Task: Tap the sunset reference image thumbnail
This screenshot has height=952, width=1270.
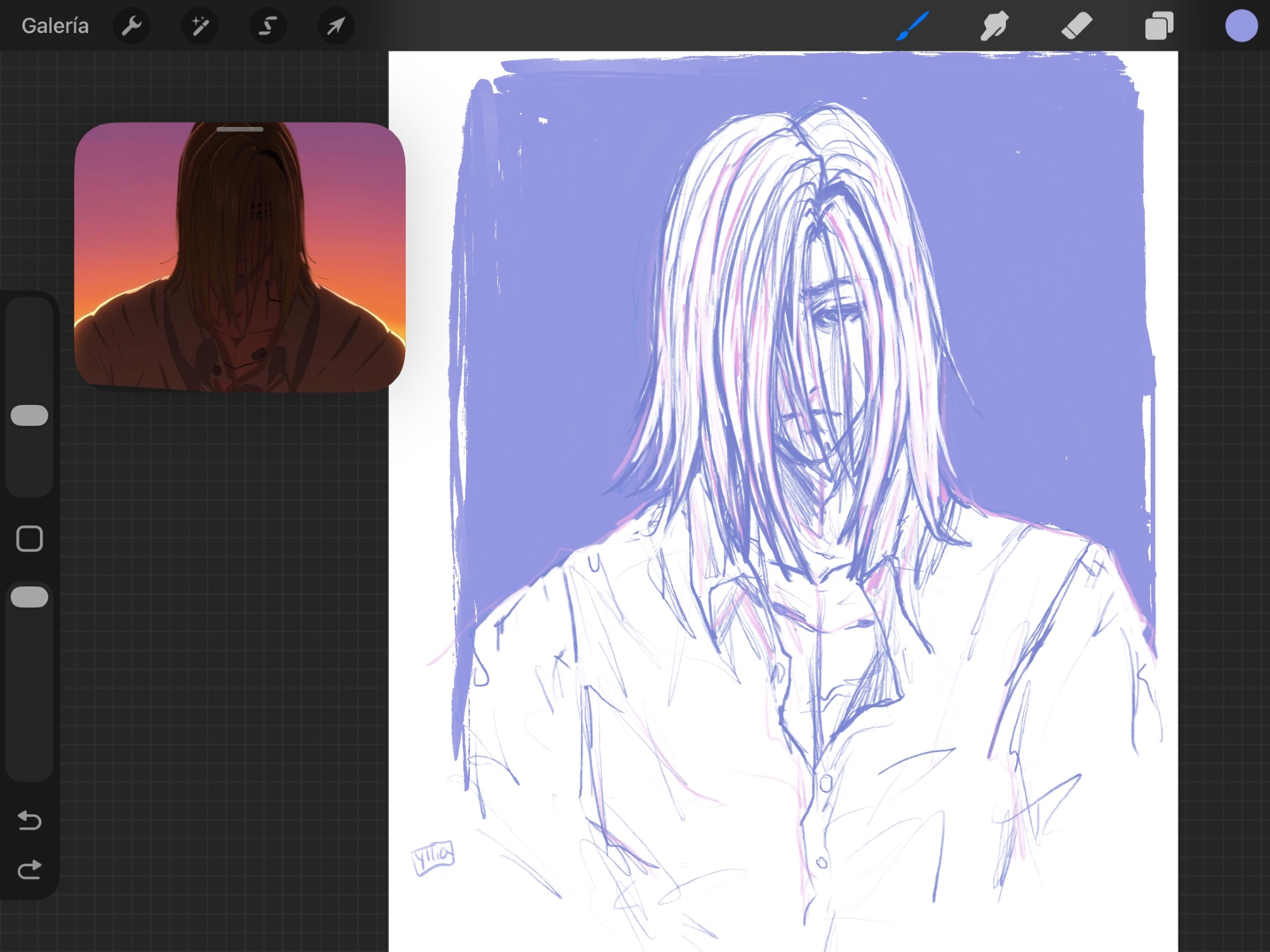Action: tap(240, 267)
